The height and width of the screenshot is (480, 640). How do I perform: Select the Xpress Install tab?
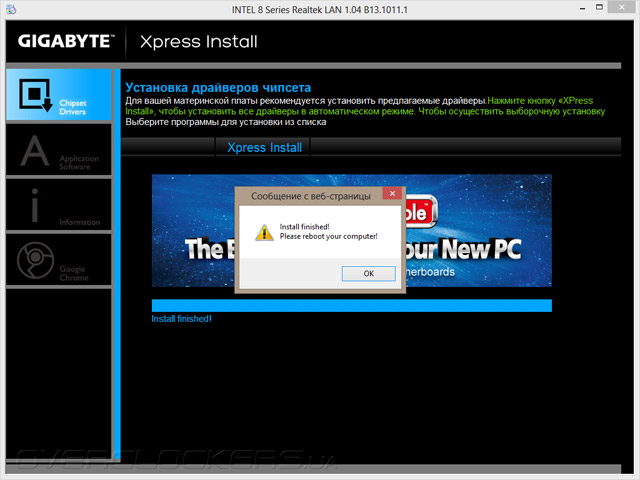(x=264, y=147)
